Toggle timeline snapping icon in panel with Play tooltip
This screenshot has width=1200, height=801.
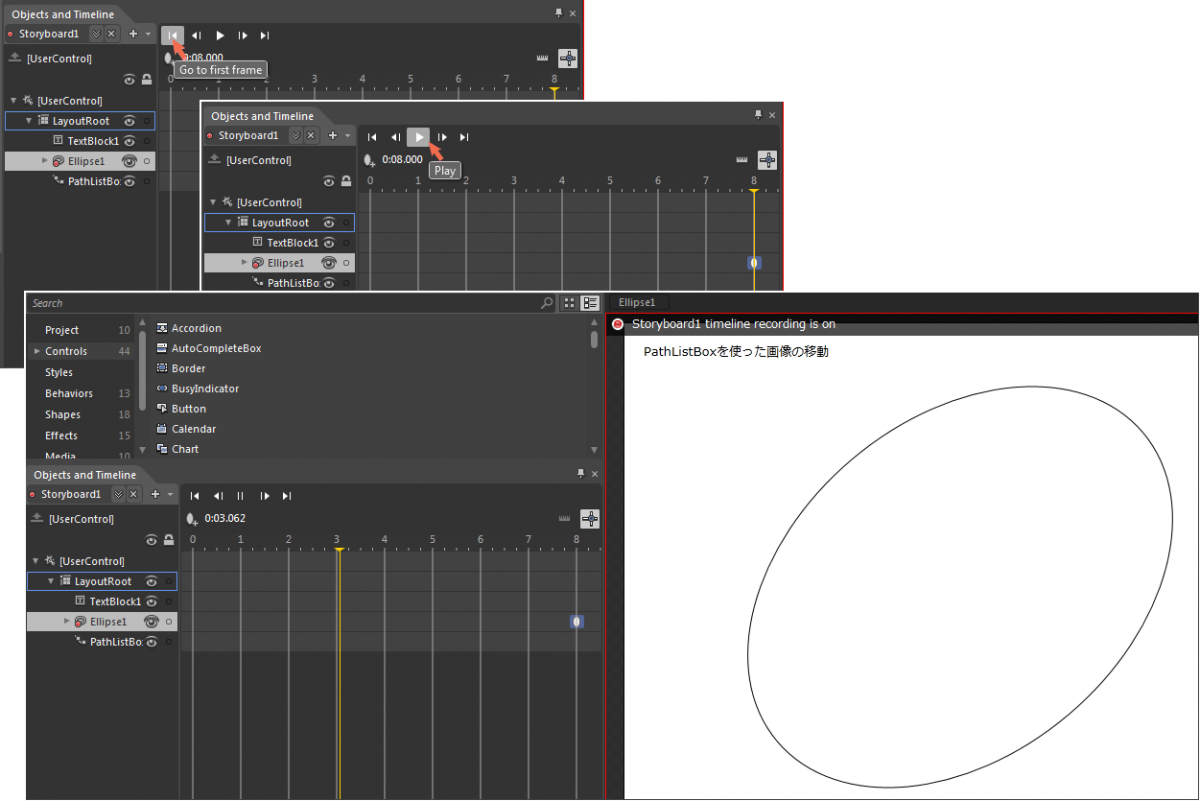point(767,159)
